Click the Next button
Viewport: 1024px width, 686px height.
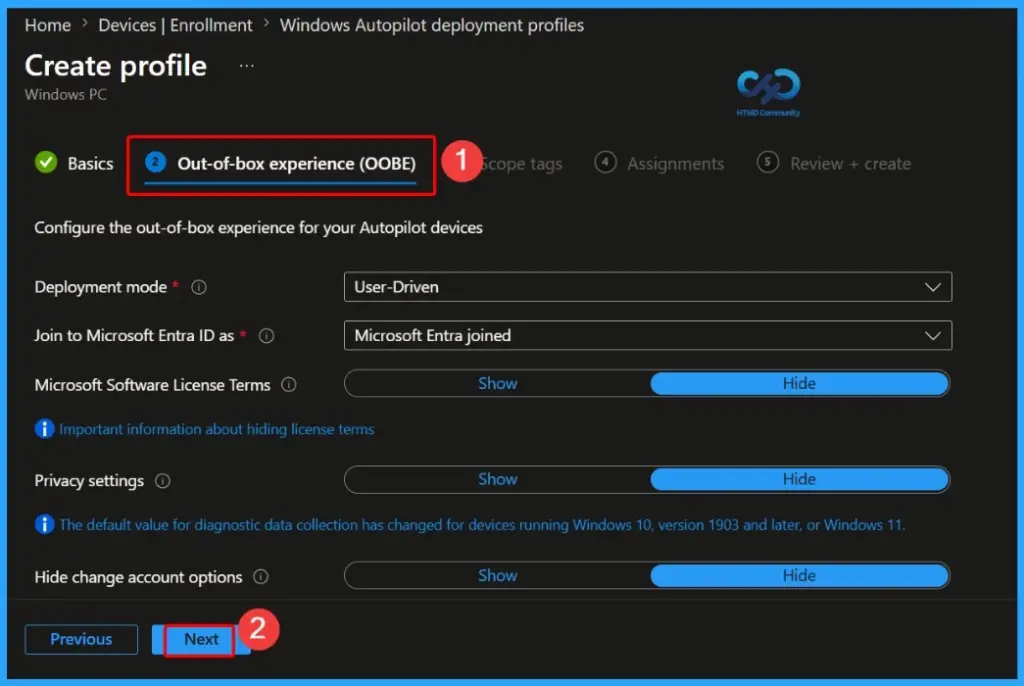pyautogui.click(x=201, y=640)
